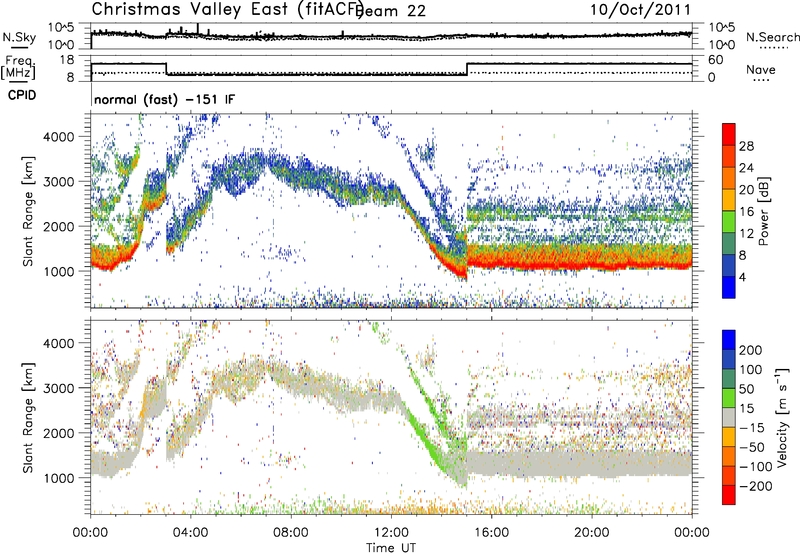Click the 'Beam 22' label
This screenshot has height=554, width=800.
coord(392,11)
